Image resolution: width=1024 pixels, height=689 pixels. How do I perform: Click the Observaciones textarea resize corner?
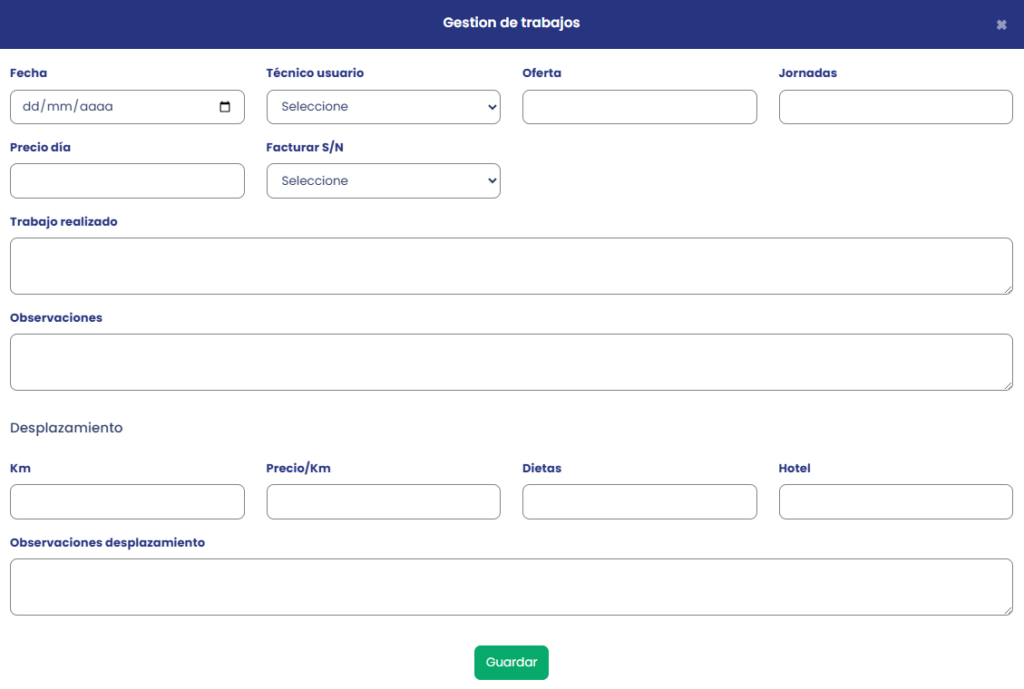pos(1007,385)
